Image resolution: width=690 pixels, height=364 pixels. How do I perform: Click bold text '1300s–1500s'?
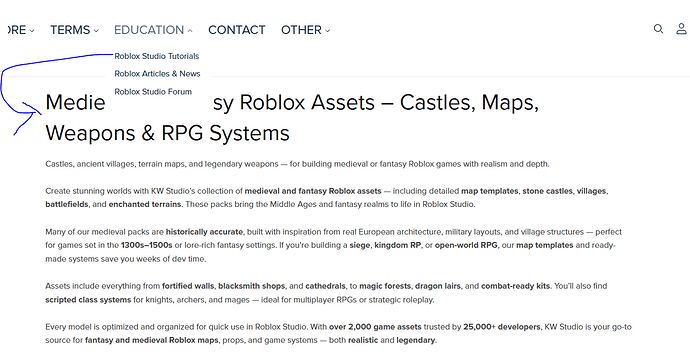(x=147, y=245)
